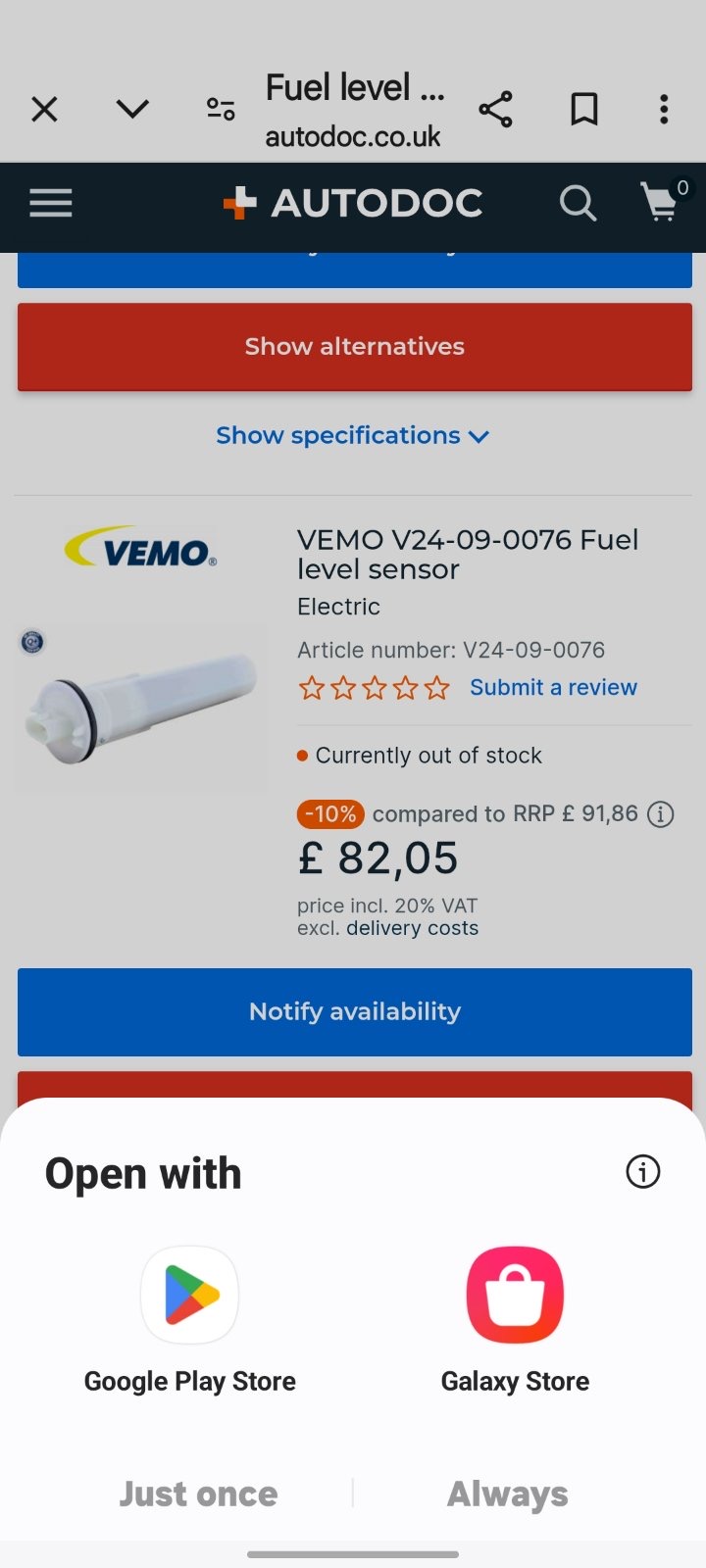Screen dimensions: 706x1568
Task: Show RRP price info icon
Action: 661,814
